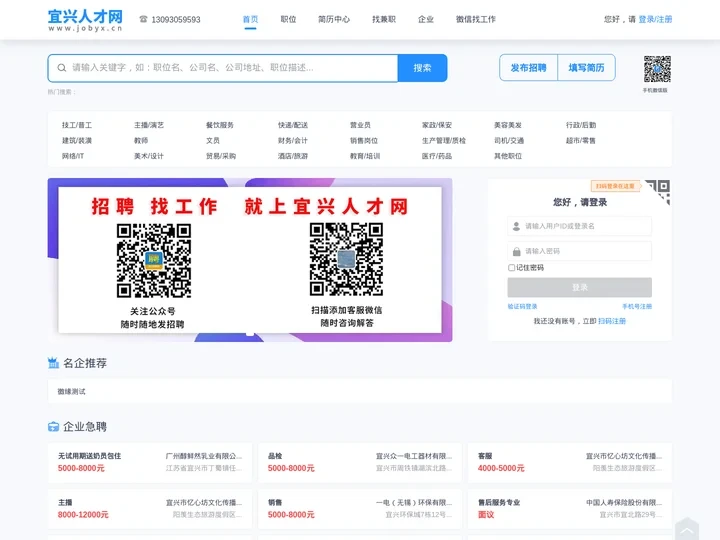Click the 宜兴人才网 site logo
Image resolution: width=720 pixels, height=540 pixels.
pyautogui.click(x=85, y=20)
